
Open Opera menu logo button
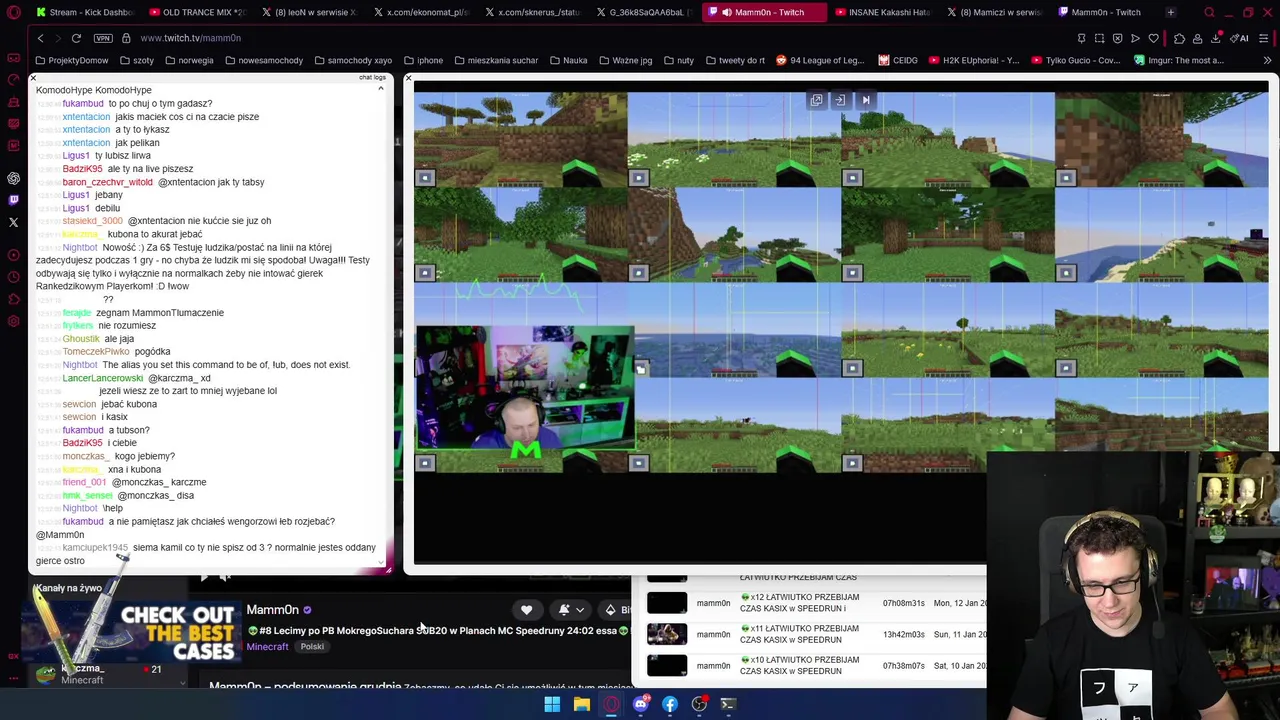click(13, 12)
